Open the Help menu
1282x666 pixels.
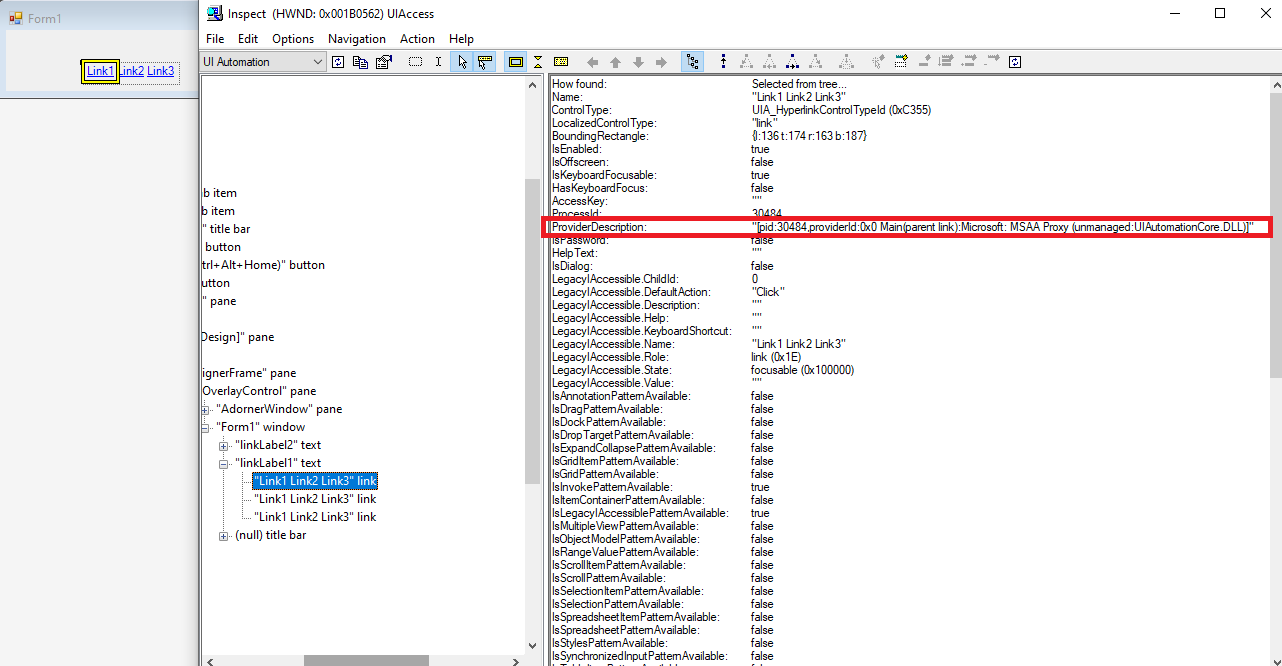[461, 39]
